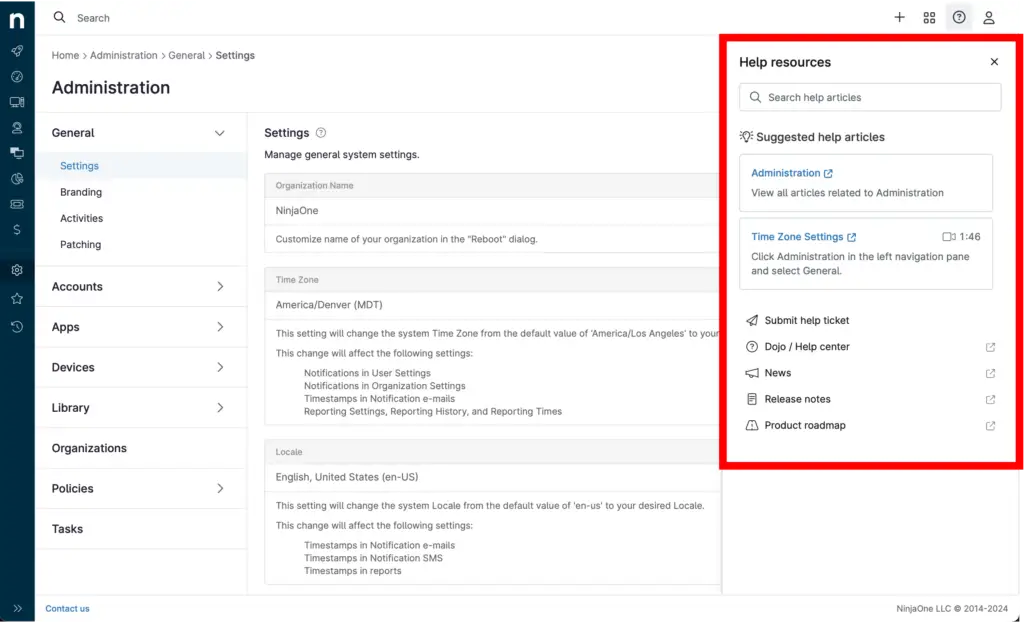Toggle the help question mark icon in the top bar
This screenshot has height=623, width=1024.
click(959, 18)
